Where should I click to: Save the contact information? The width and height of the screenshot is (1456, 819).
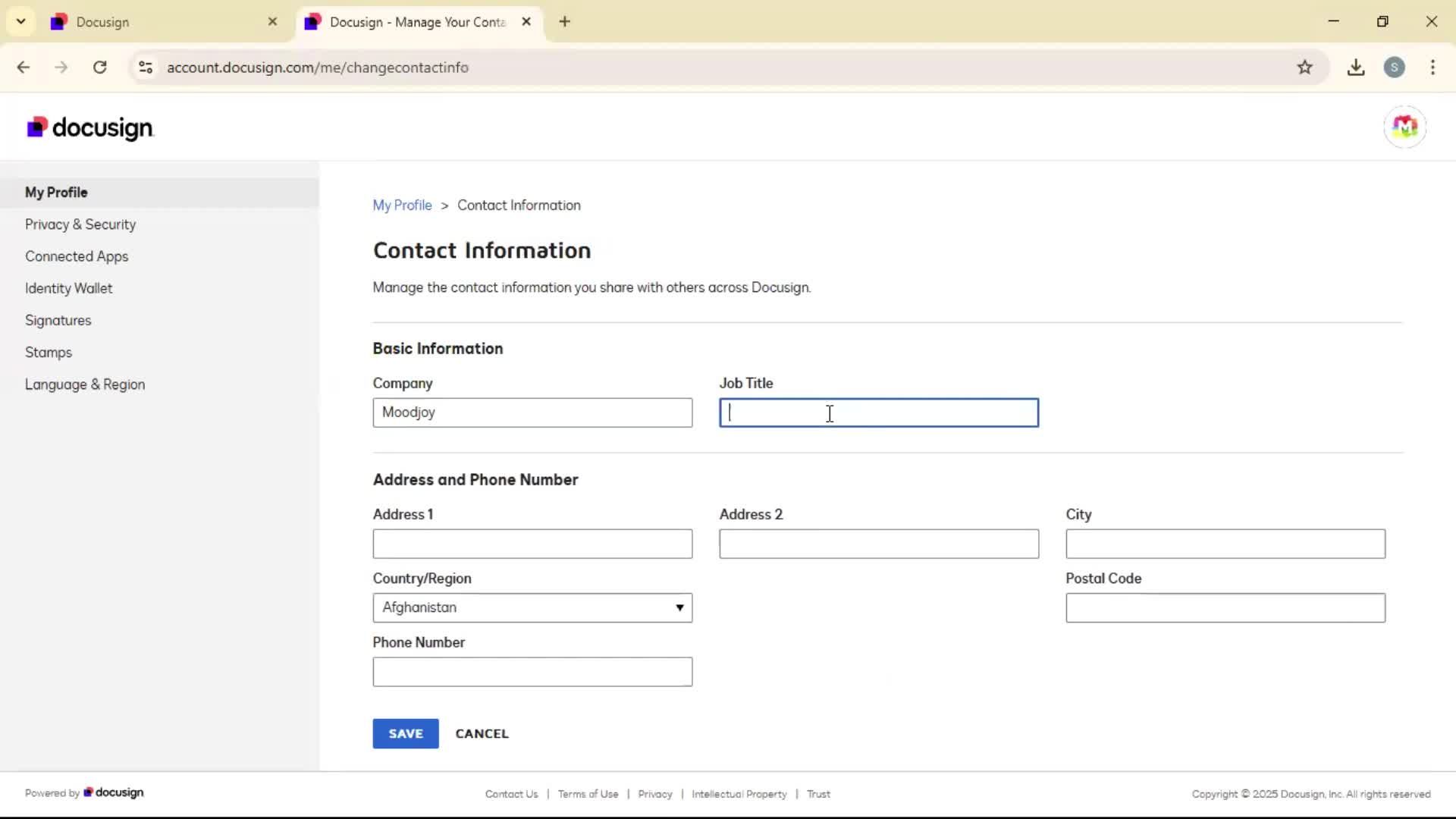pos(406,733)
